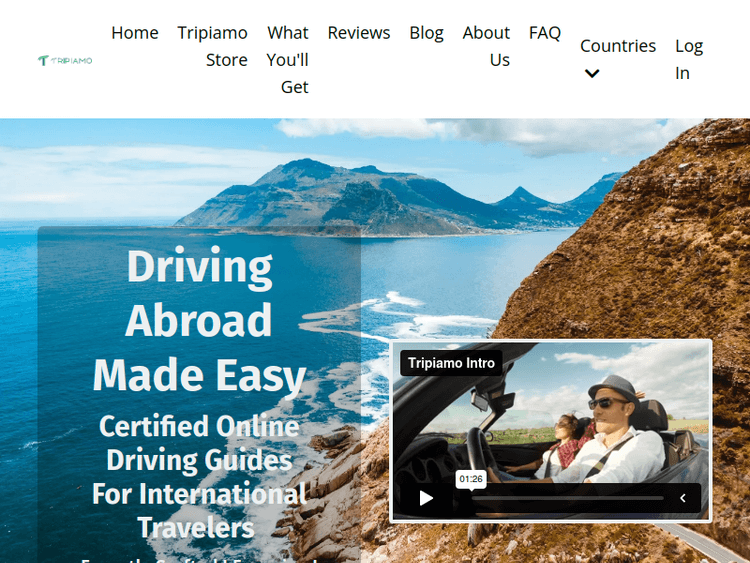This screenshot has height=563, width=750.
Task: Go to the Home page
Action: (135, 33)
